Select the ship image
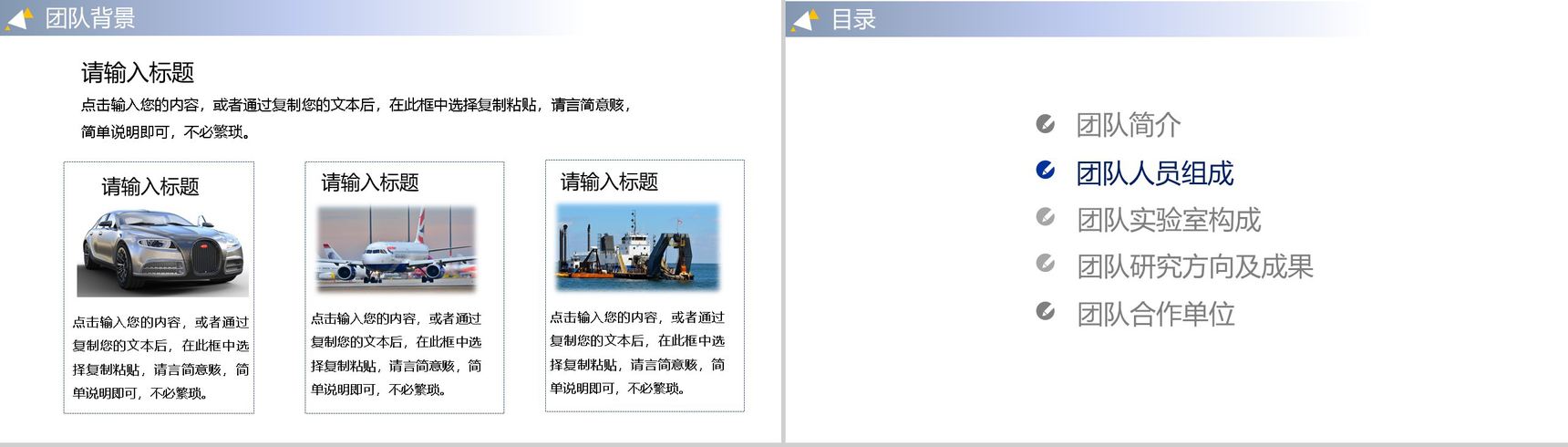This screenshot has height=447, width=1568. point(637,246)
